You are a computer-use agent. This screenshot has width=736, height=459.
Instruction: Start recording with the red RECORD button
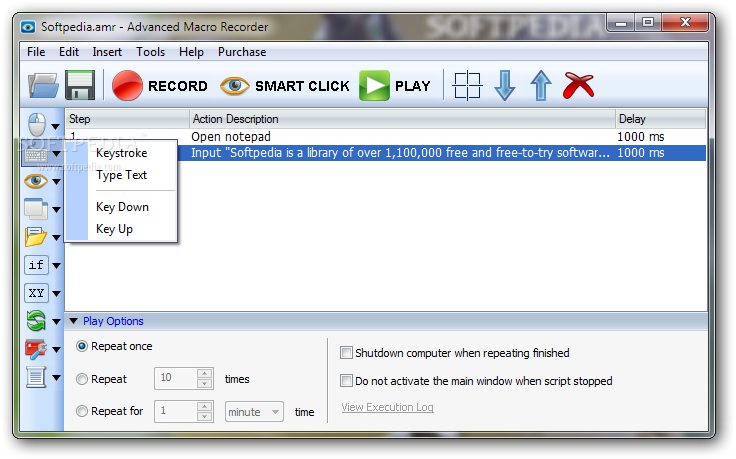pyautogui.click(x=160, y=85)
